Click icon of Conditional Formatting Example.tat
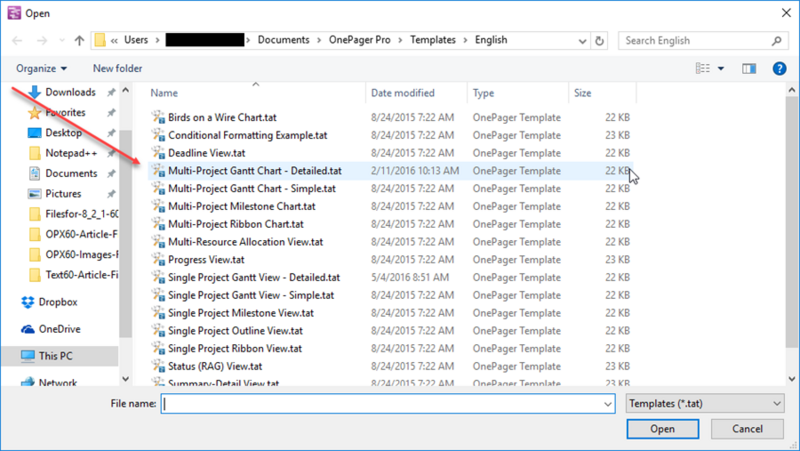 pos(158,135)
